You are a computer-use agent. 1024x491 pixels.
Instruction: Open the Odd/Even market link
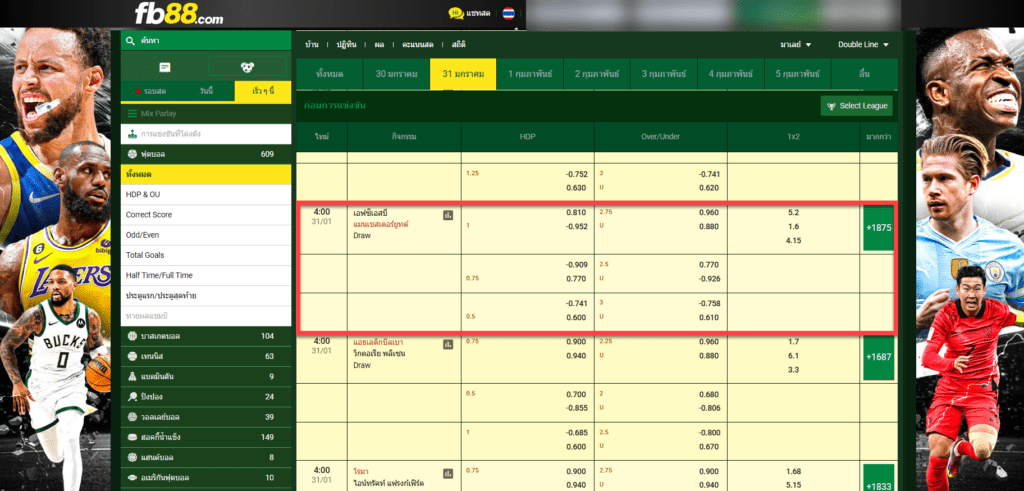(206, 235)
